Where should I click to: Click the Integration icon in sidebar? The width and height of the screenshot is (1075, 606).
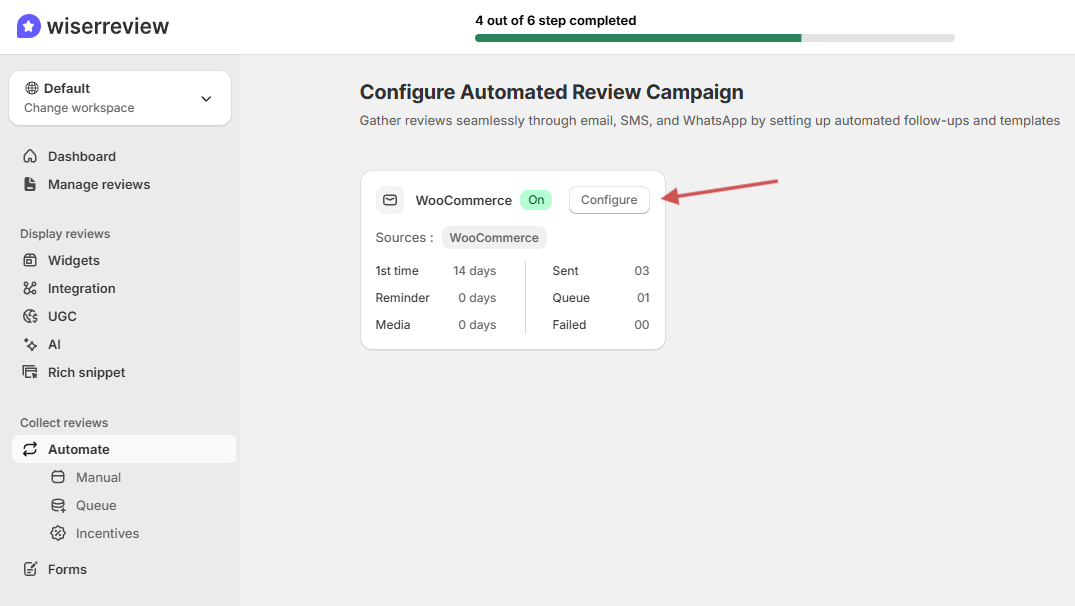[30, 288]
